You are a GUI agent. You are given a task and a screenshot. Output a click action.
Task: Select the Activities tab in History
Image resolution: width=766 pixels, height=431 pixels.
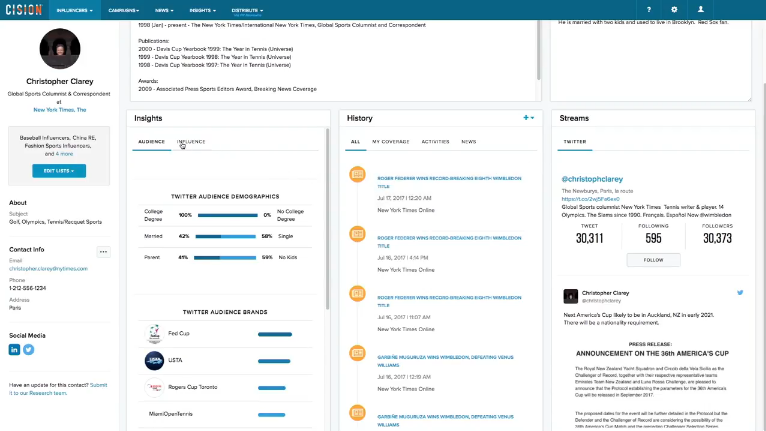[x=435, y=142]
